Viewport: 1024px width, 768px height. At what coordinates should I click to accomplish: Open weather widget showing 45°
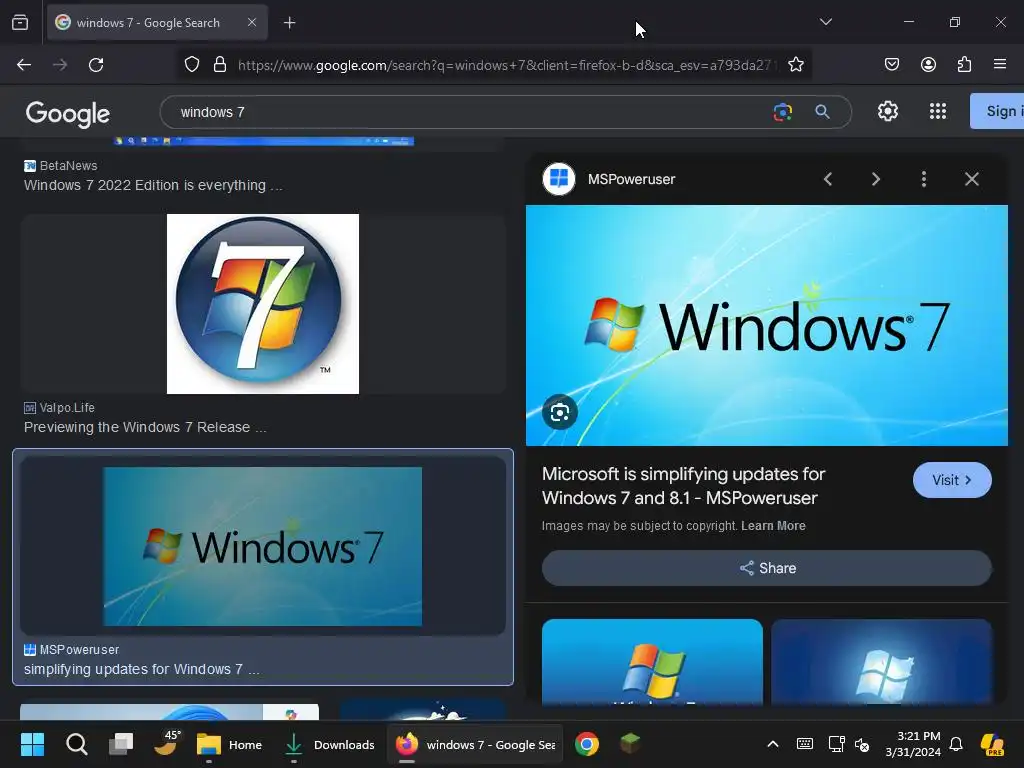click(x=166, y=743)
